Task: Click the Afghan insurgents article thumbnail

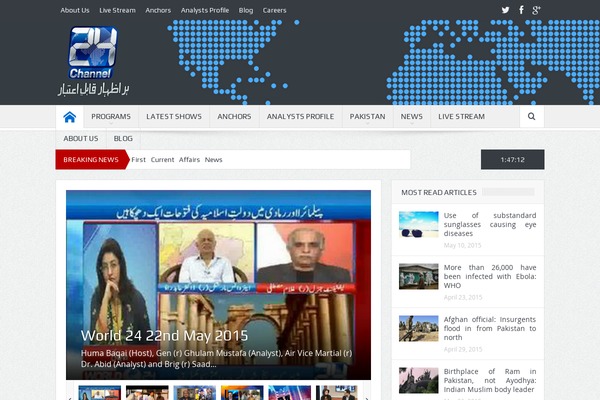Action: [x=419, y=328]
